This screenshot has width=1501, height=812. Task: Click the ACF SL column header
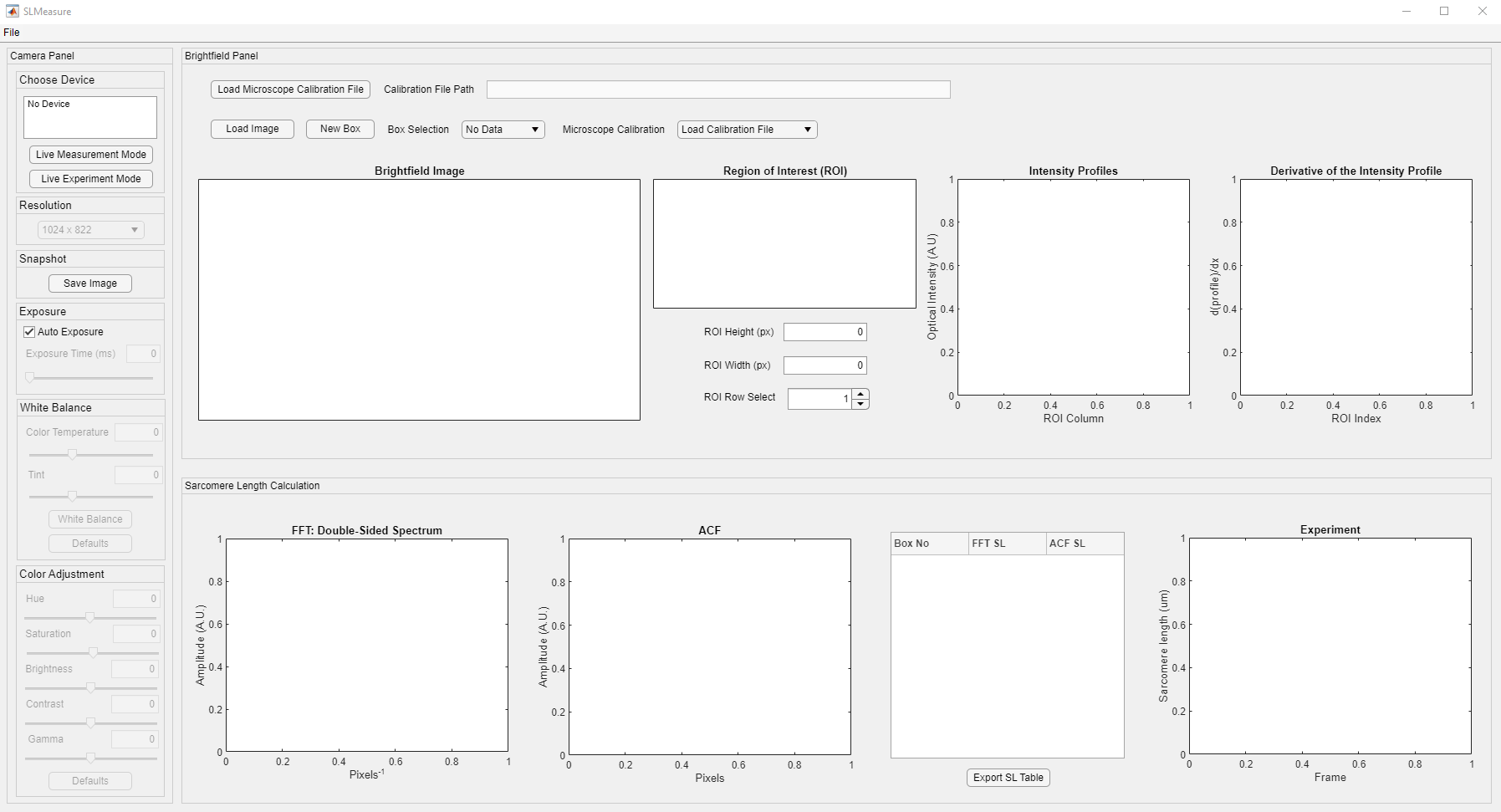[x=1085, y=544]
